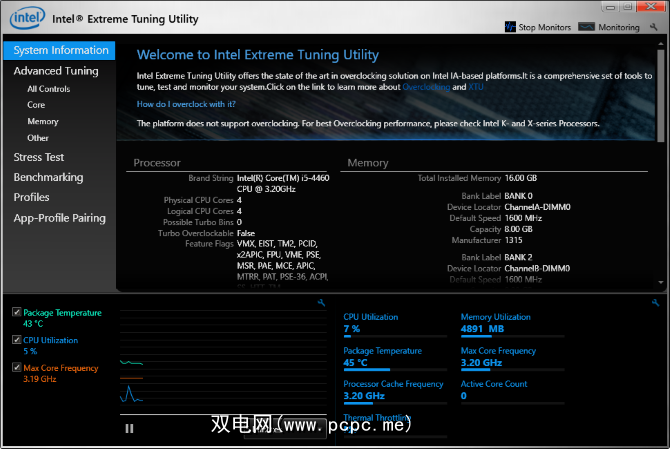Open Profiles section
The image size is (670, 449).
pos(31,197)
